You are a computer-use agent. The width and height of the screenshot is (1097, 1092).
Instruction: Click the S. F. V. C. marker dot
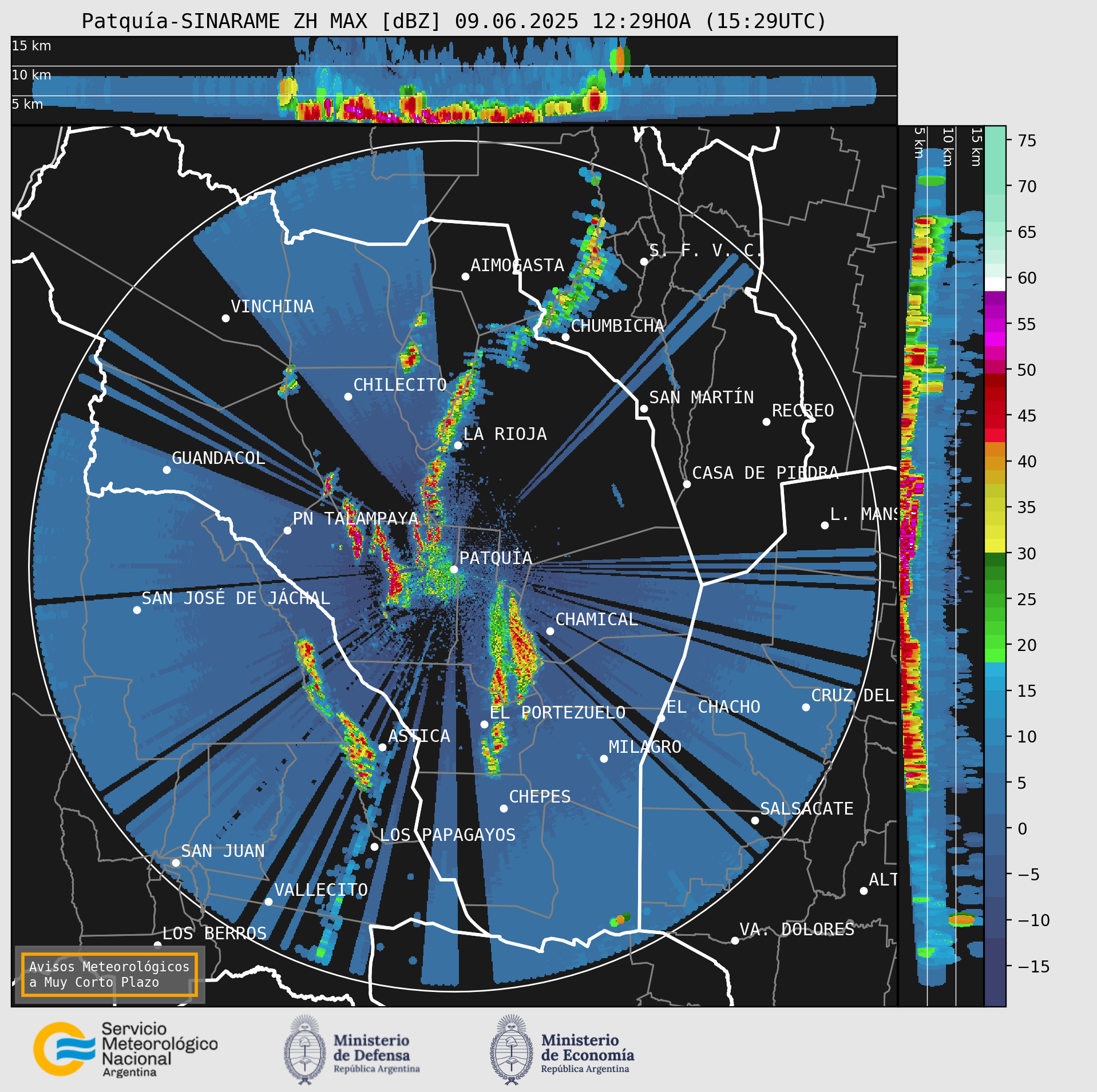644,261
